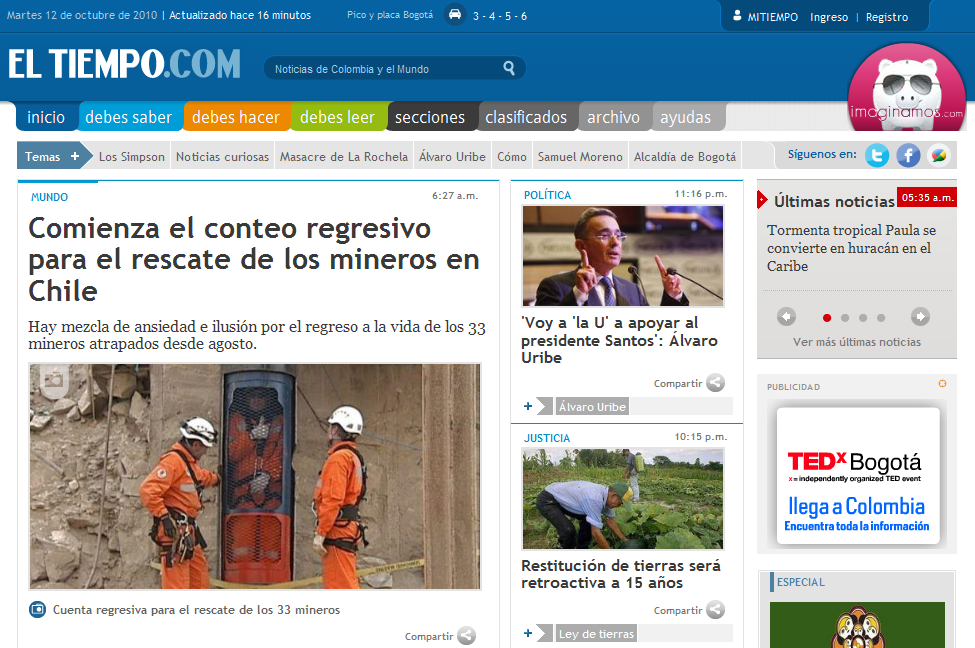975x648 pixels.
Task: Expand Temas with the plus button
Action: (75, 156)
